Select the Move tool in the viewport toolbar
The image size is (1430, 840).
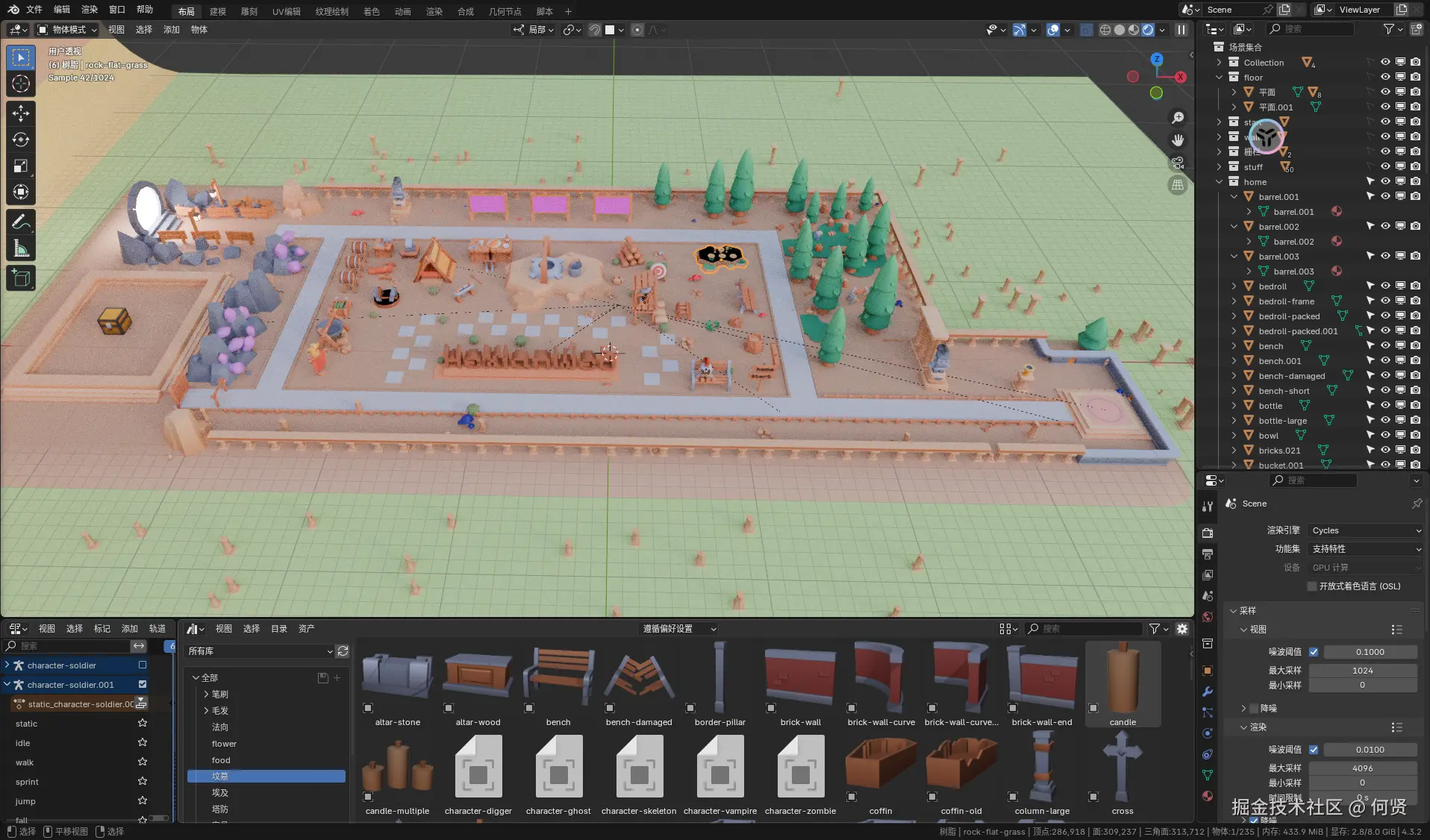pos(21,113)
